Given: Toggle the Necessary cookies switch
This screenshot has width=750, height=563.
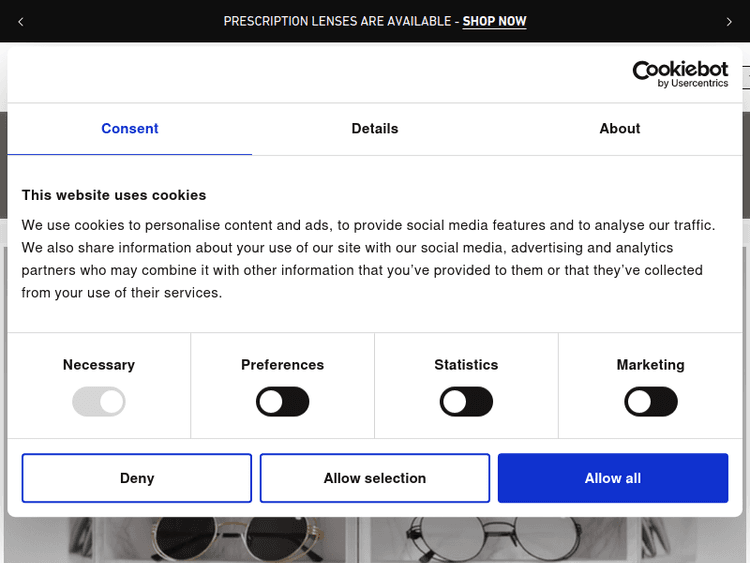Looking at the screenshot, I should pos(99,402).
